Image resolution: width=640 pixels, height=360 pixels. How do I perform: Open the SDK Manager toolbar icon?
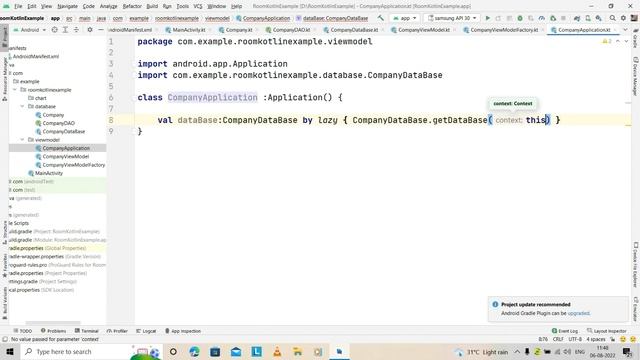(598, 18)
